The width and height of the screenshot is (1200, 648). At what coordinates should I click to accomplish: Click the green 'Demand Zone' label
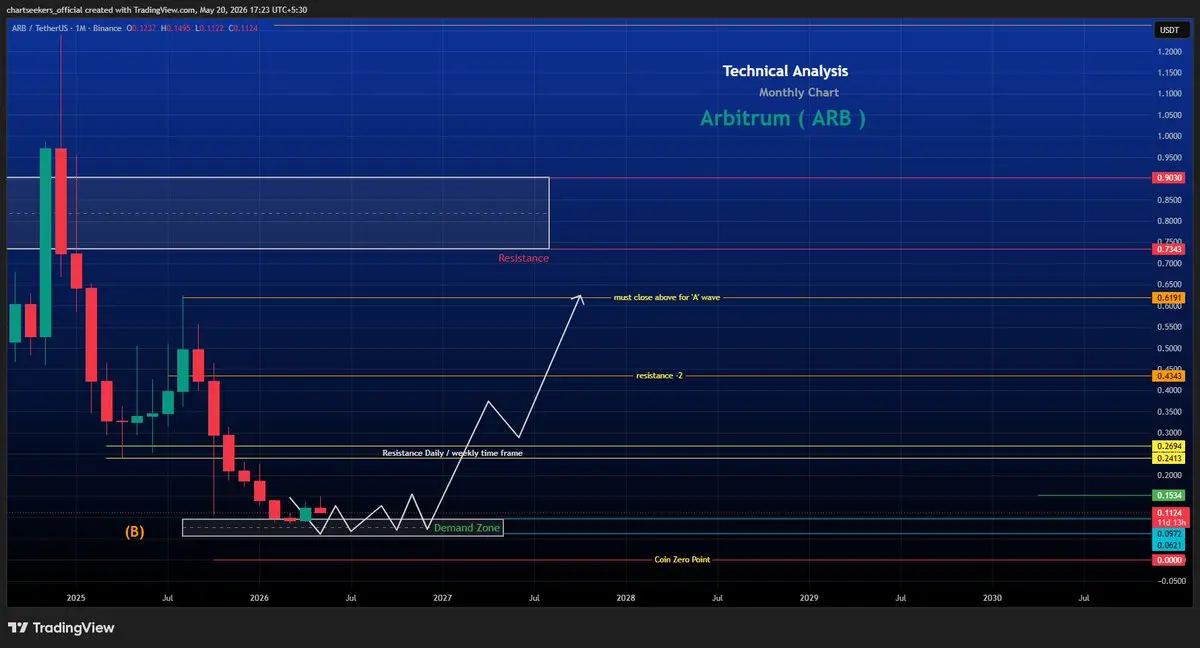point(467,527)
